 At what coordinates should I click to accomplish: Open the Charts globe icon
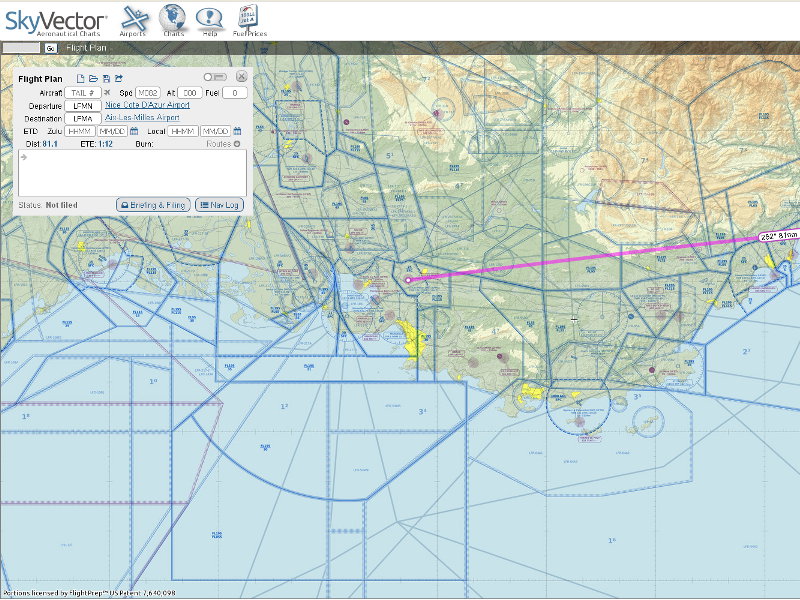click(173, 19)
